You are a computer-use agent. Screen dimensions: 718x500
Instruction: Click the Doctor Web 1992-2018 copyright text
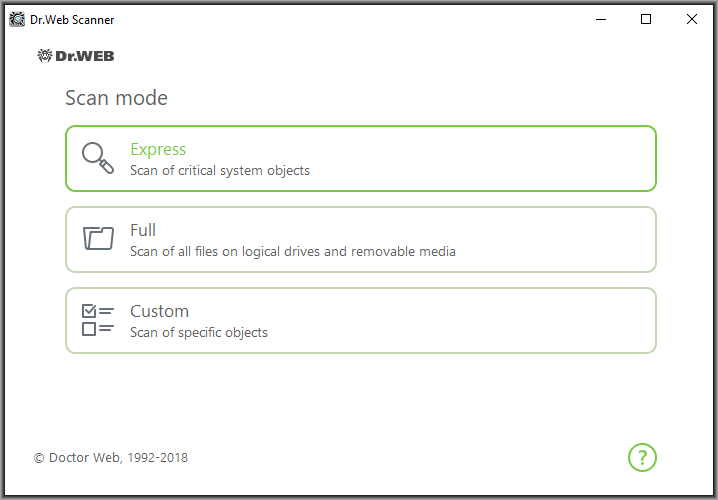point(110,457)
